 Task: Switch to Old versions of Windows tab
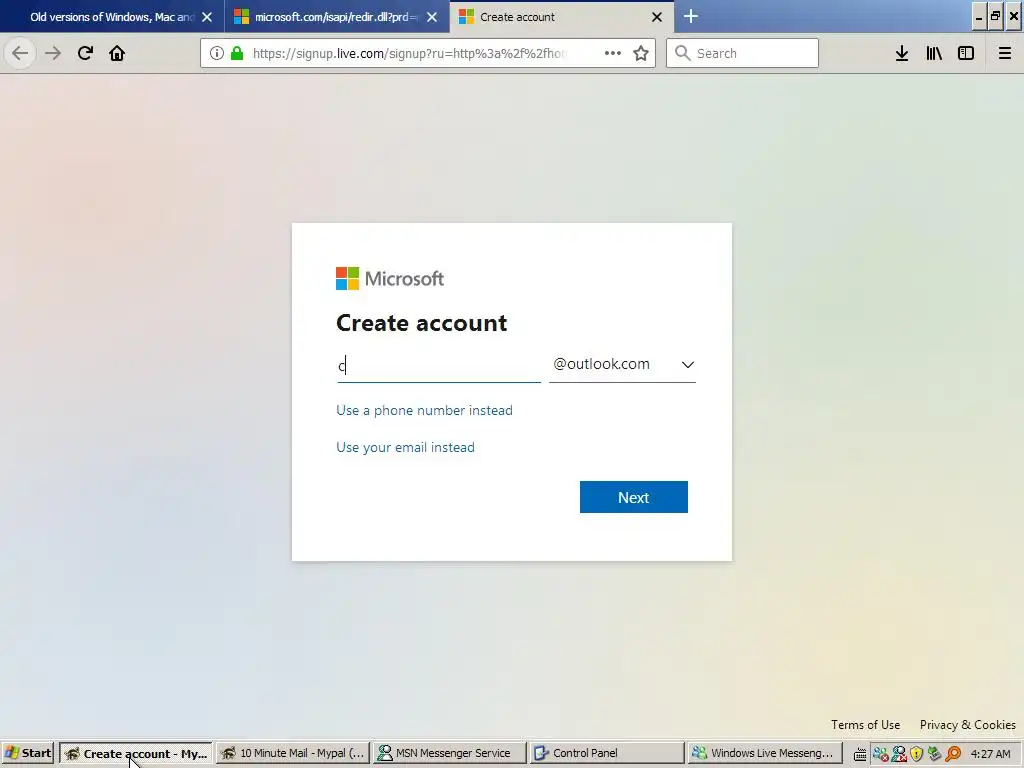(x=112, y=17)
